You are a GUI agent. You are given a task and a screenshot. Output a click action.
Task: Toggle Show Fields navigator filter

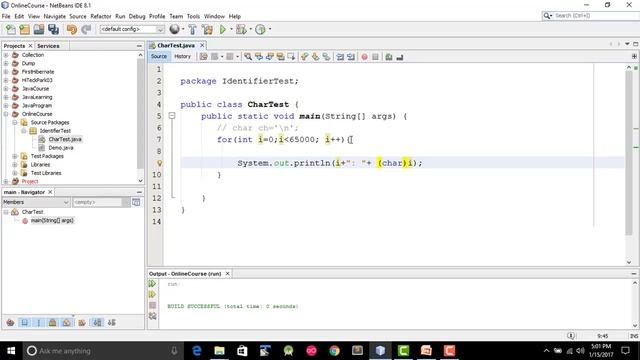[24, 322]
